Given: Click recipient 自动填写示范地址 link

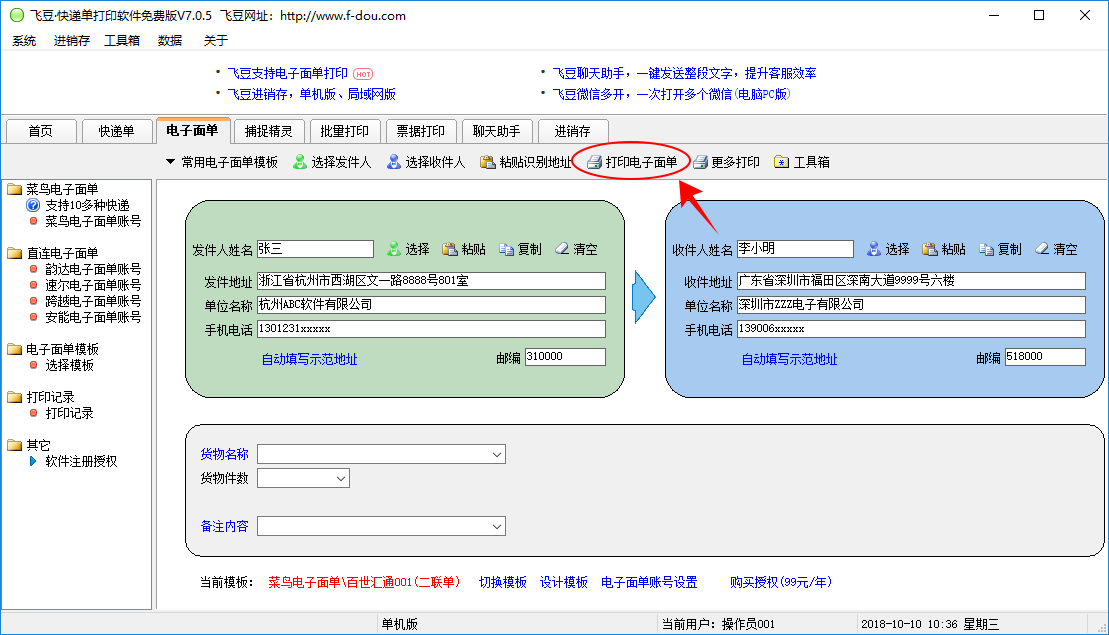Looking at the screenshot, I should click(x=789, y=359).
